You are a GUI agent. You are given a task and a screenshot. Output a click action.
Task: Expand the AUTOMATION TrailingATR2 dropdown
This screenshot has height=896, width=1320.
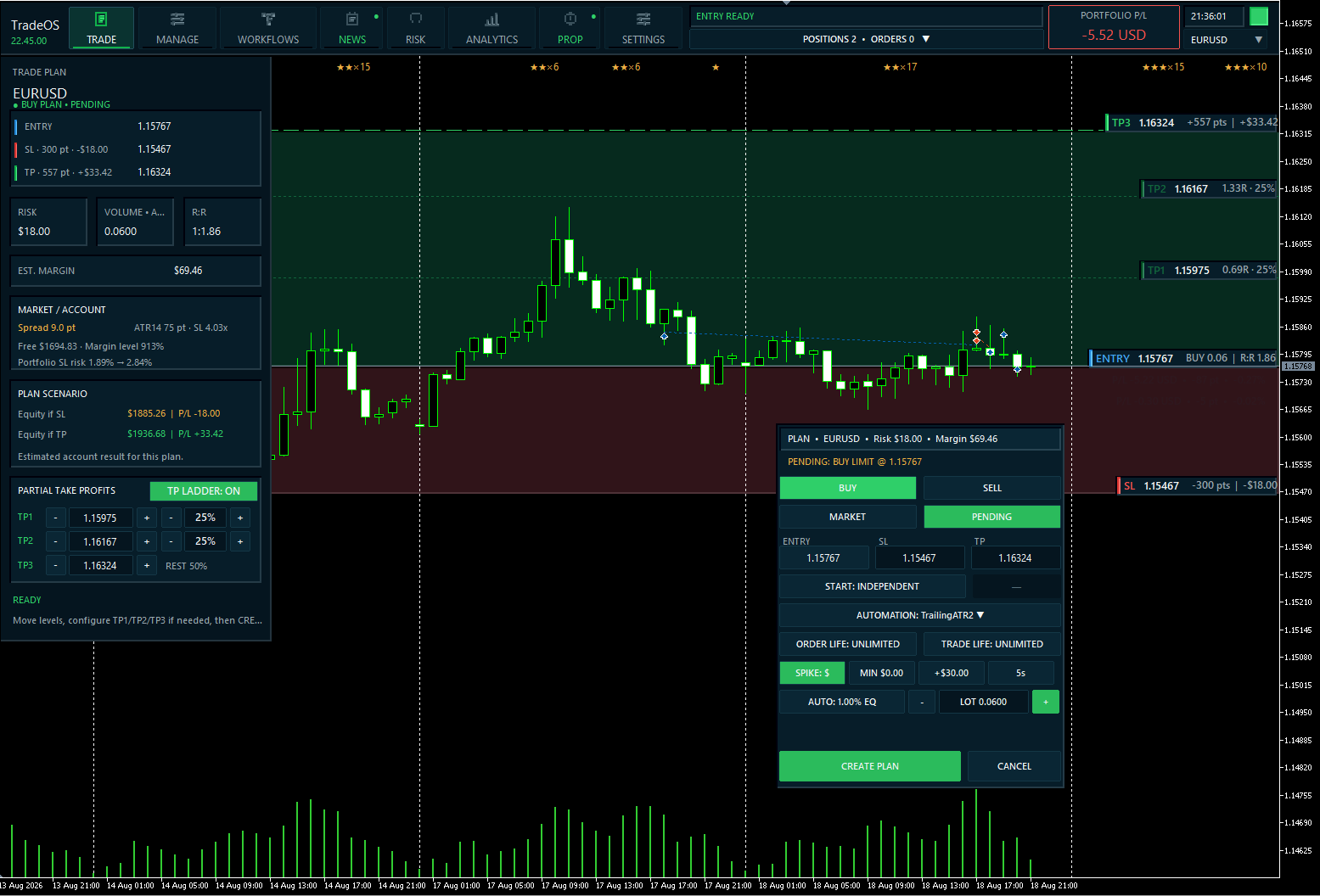click(920, 615)
